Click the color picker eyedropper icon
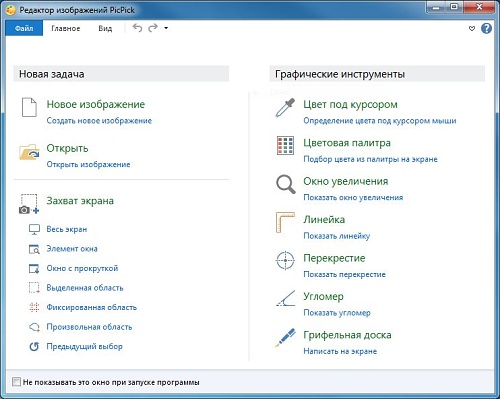500x399 pixels. (x=285, y=107)
